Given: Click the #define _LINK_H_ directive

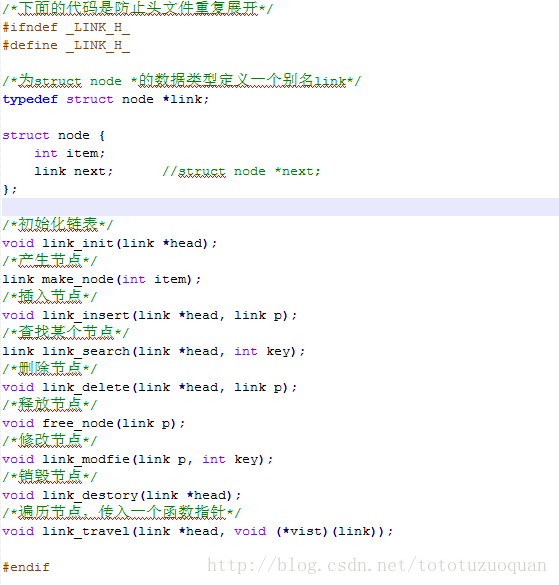Looking at the screenshot, I should pos(66,46).
